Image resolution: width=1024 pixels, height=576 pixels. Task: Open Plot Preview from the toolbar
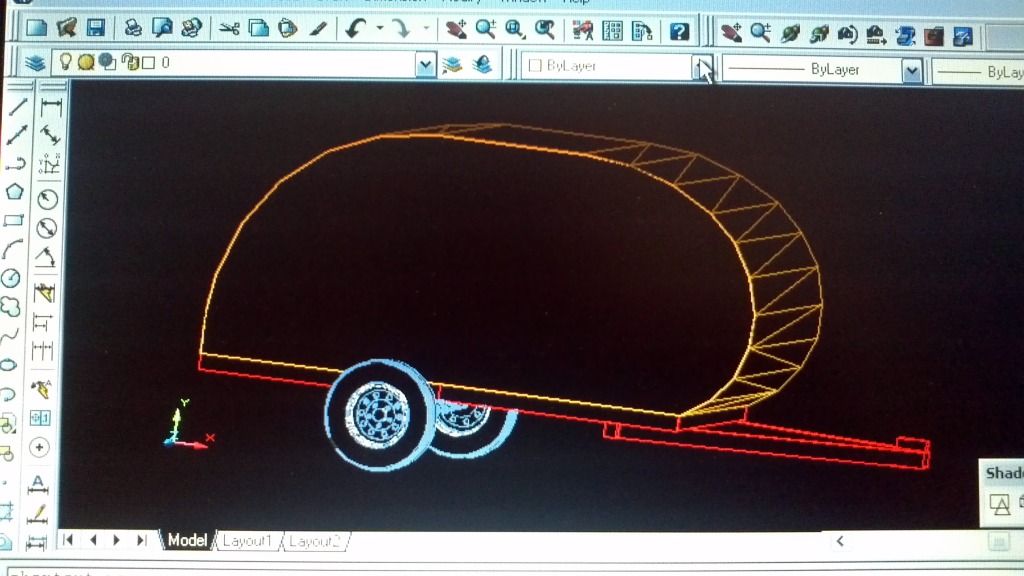coord(162,28)
